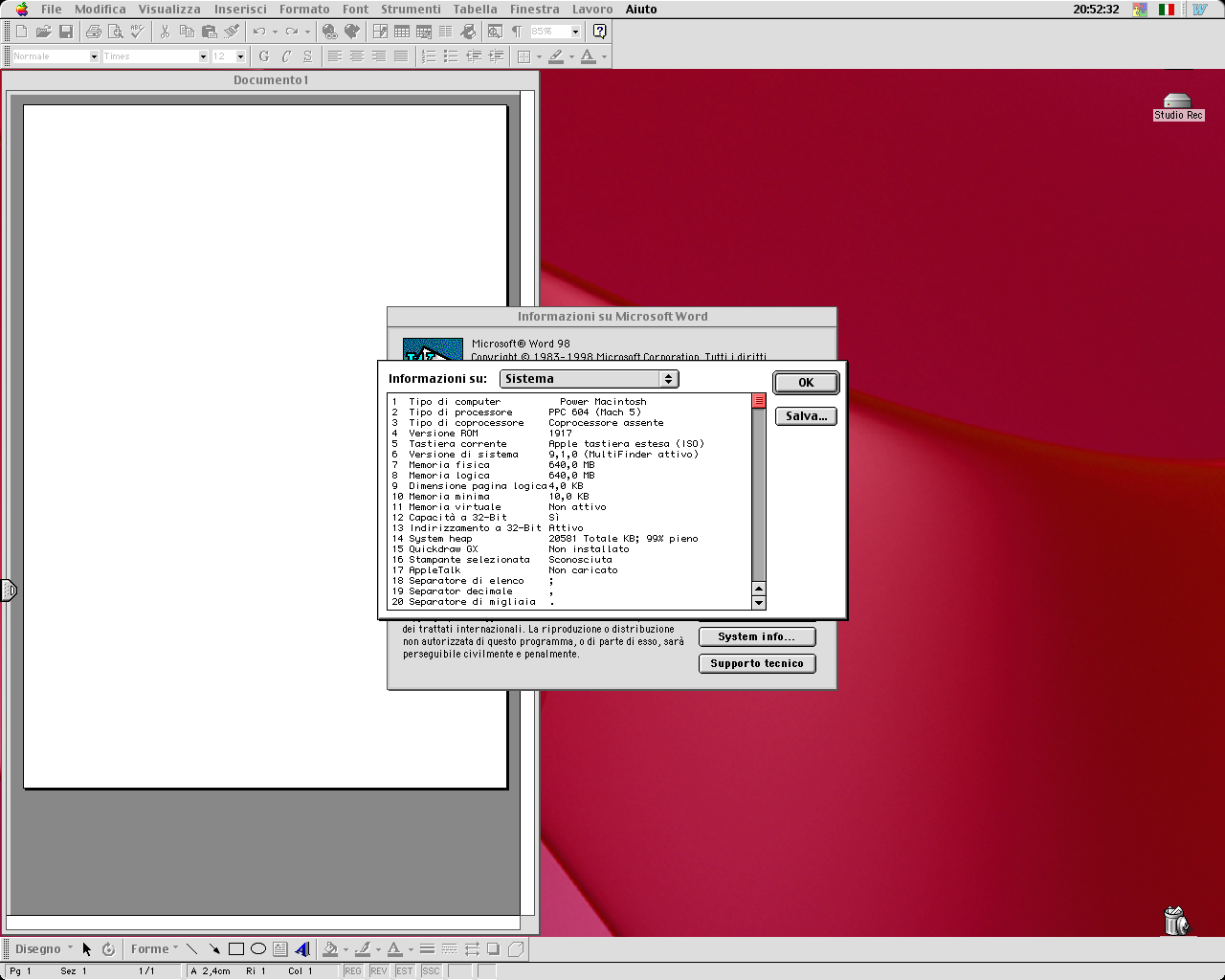The image size is (1225, 980).
Task: Click the OK button
Action: tap(806, 383)
